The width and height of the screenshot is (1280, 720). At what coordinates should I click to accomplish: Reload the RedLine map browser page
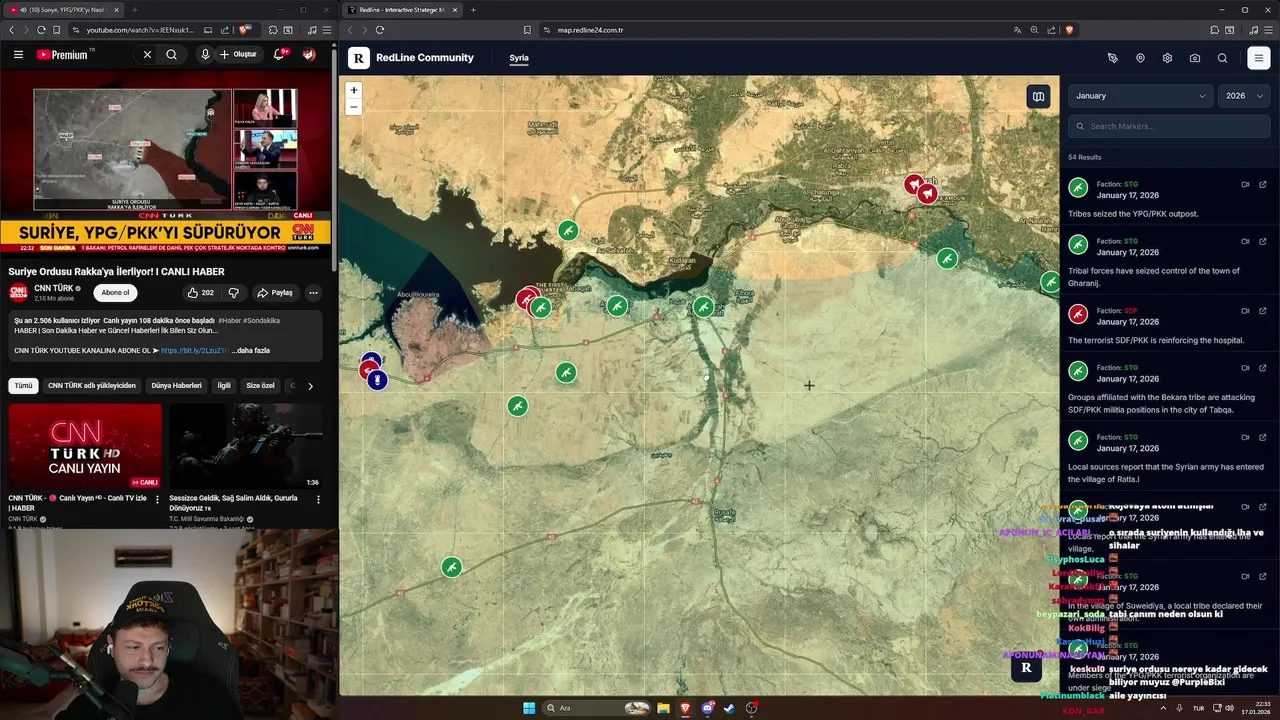380,30
